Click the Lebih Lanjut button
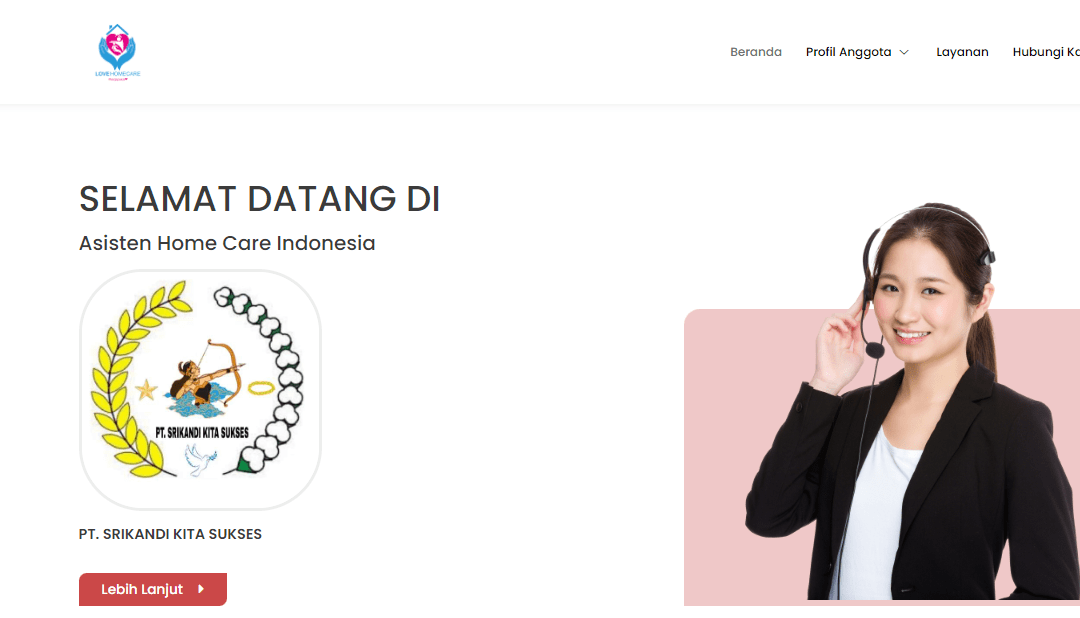This screenshot has height=618, width=1080. tap(153, 589)
